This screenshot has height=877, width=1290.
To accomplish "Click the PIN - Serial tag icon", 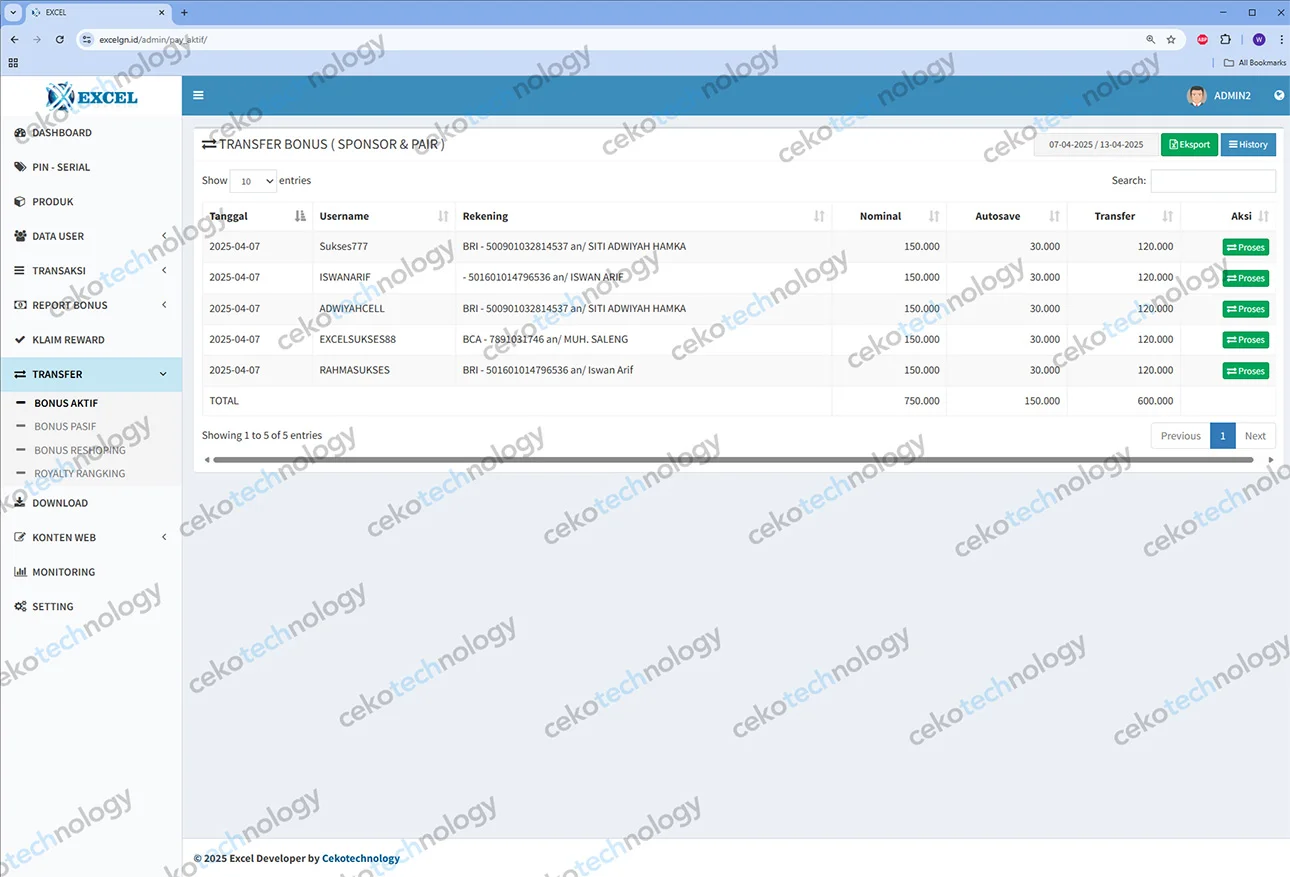I will 21,167.
